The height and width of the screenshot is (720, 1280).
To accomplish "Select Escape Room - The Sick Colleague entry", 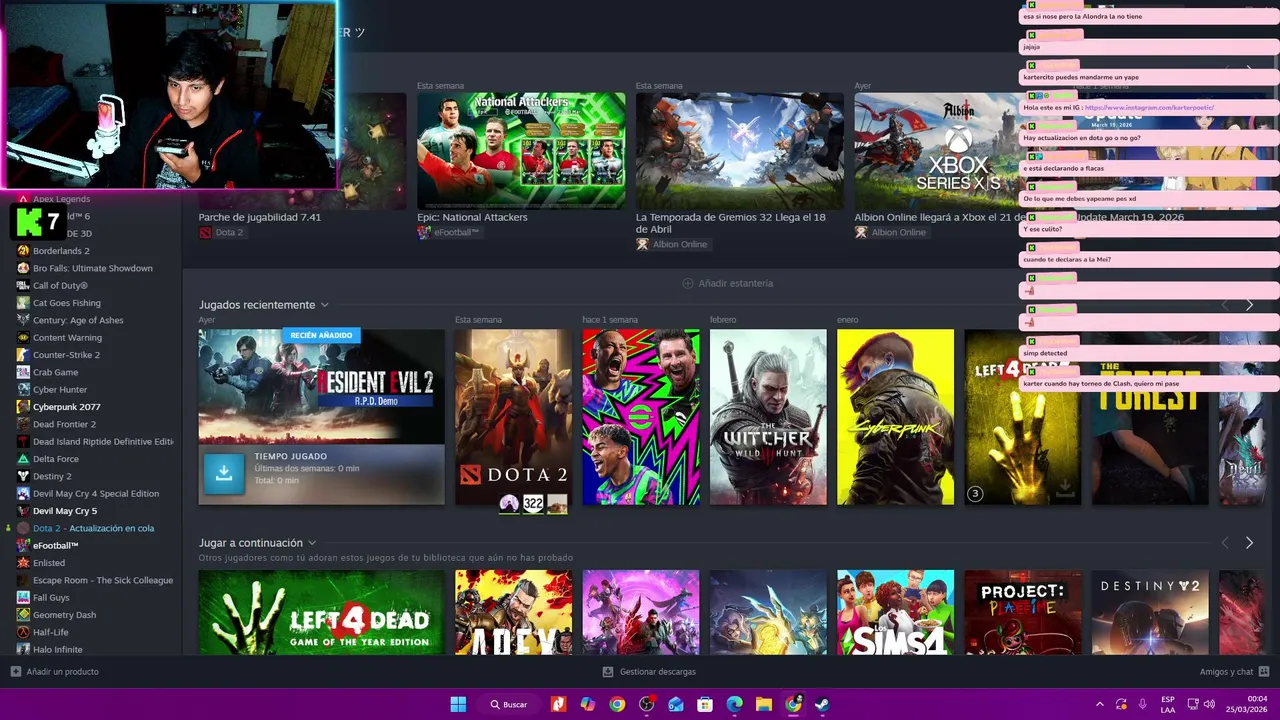I will 103,580.
